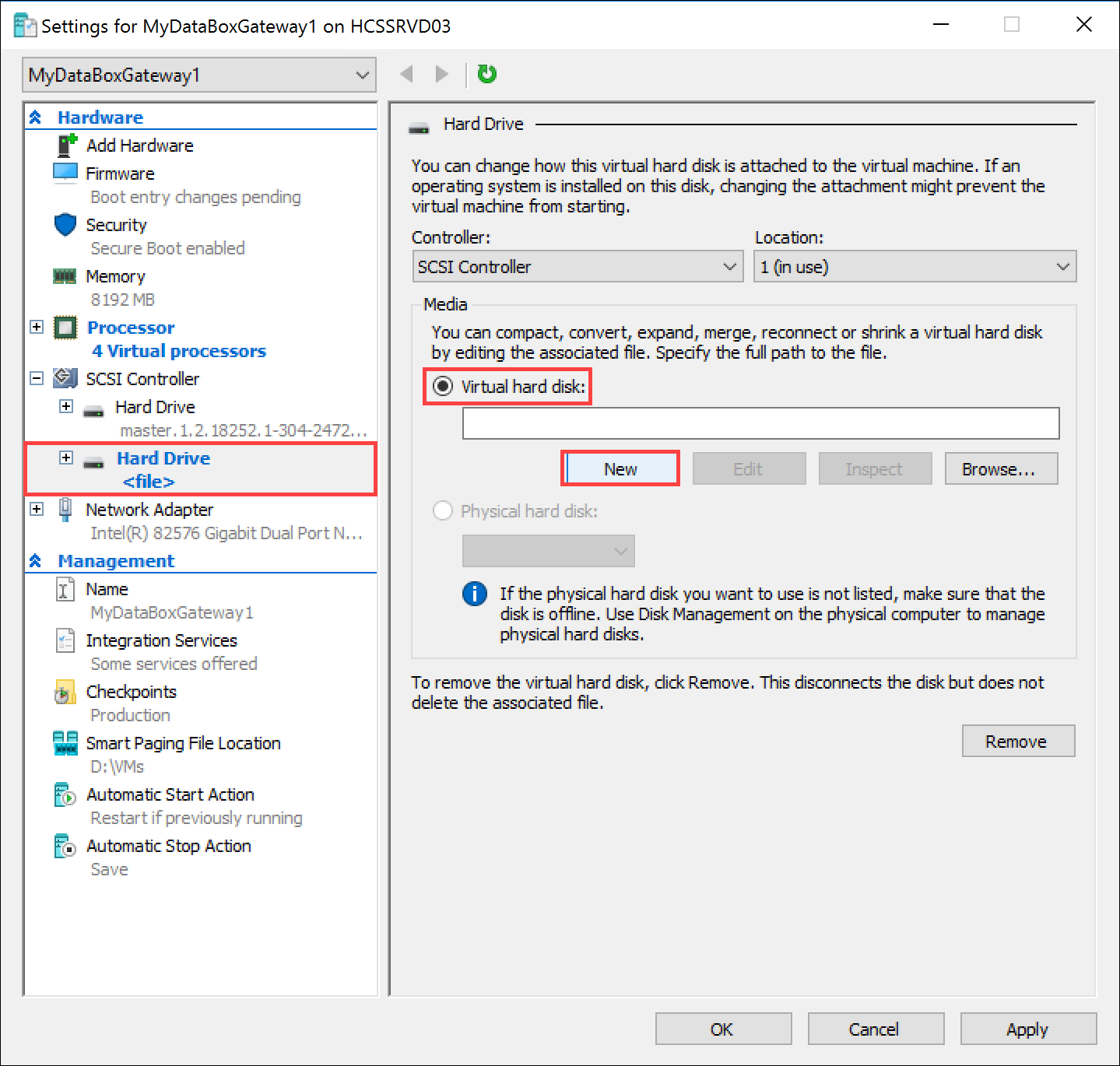
Task: Click the OK button
Action: (x=723, y=1029)
